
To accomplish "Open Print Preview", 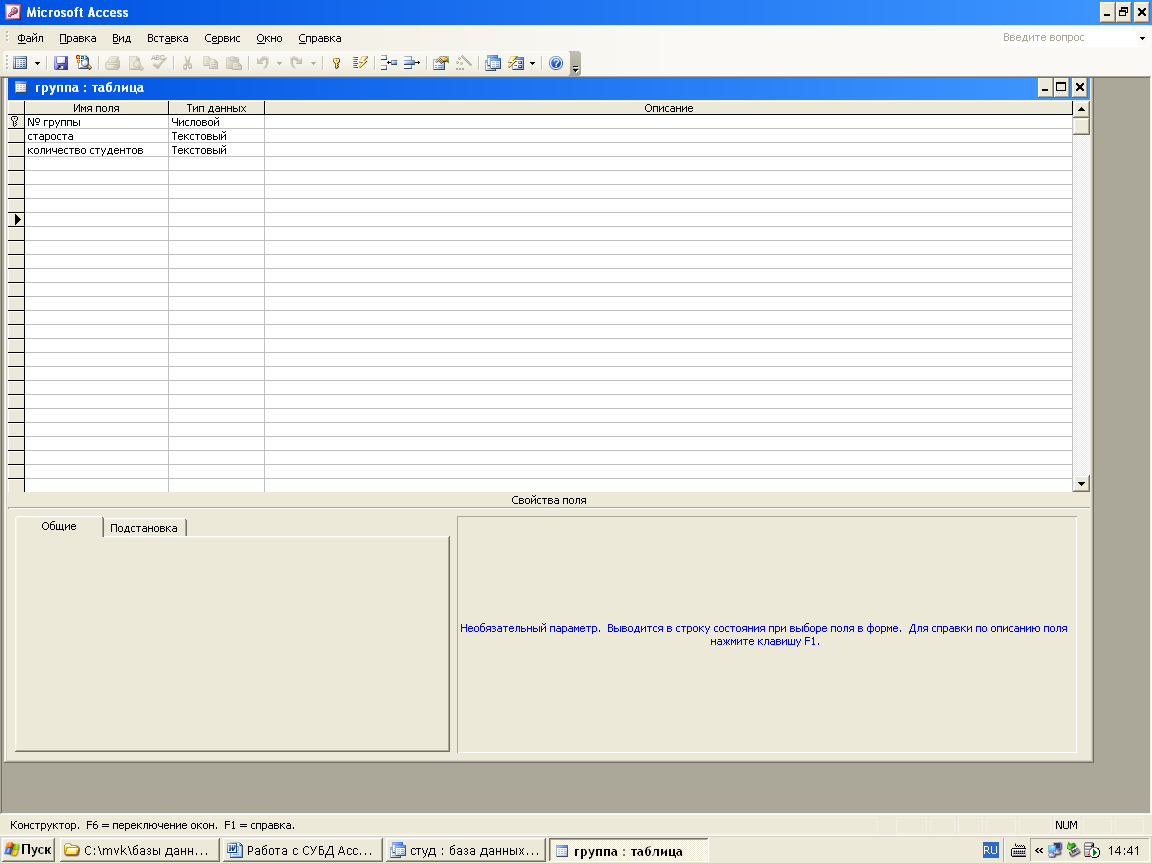I will [135, 63].
